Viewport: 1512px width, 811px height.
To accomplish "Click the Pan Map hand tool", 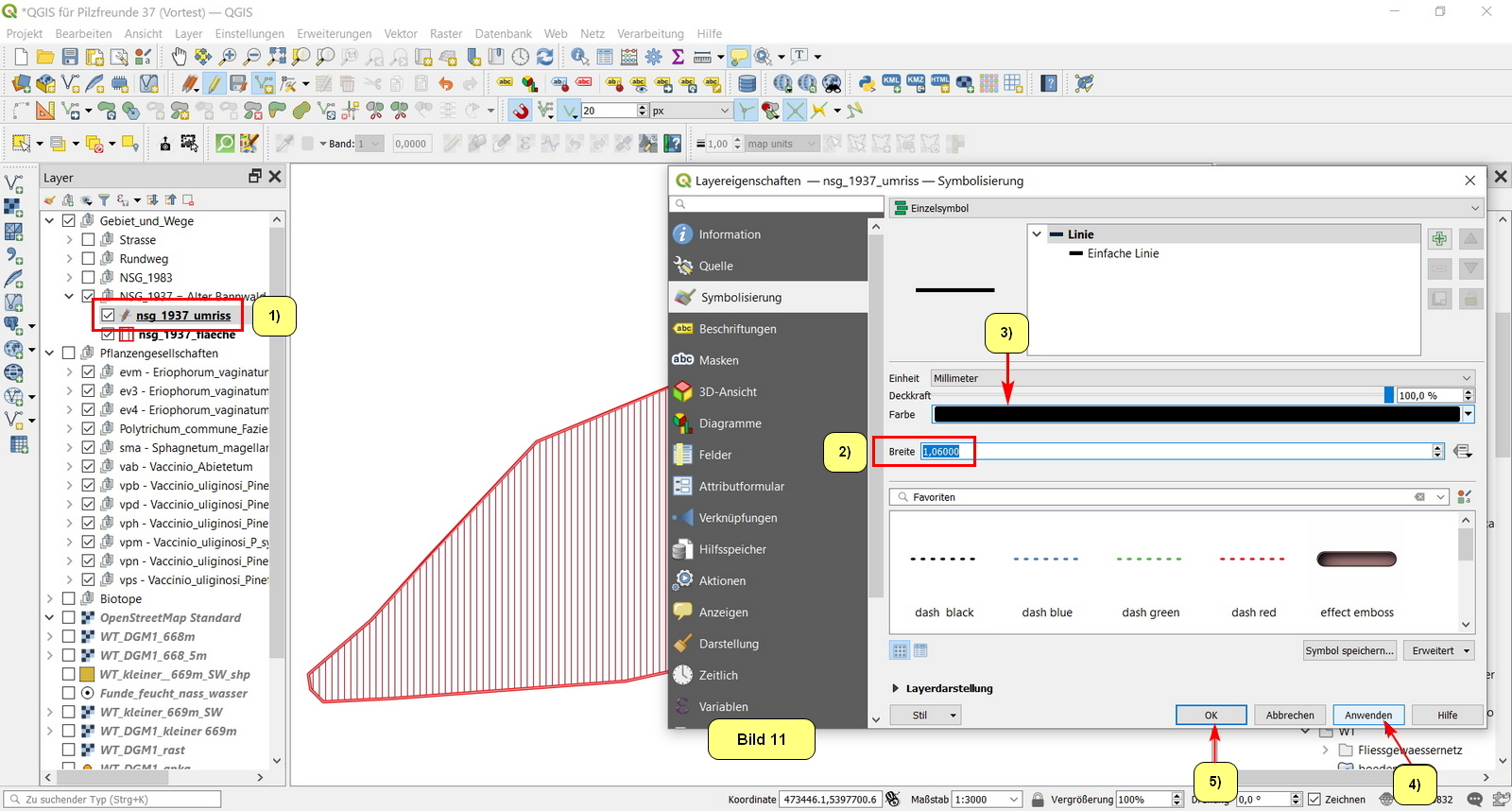I will (179, 58).
